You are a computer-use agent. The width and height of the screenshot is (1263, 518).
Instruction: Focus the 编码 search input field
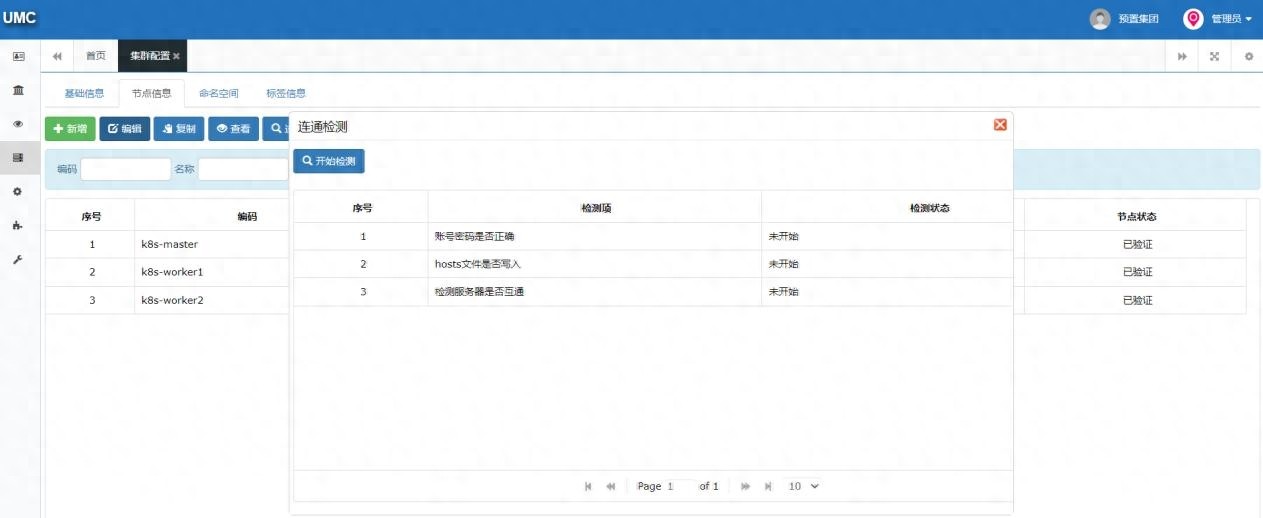point(126,169)
